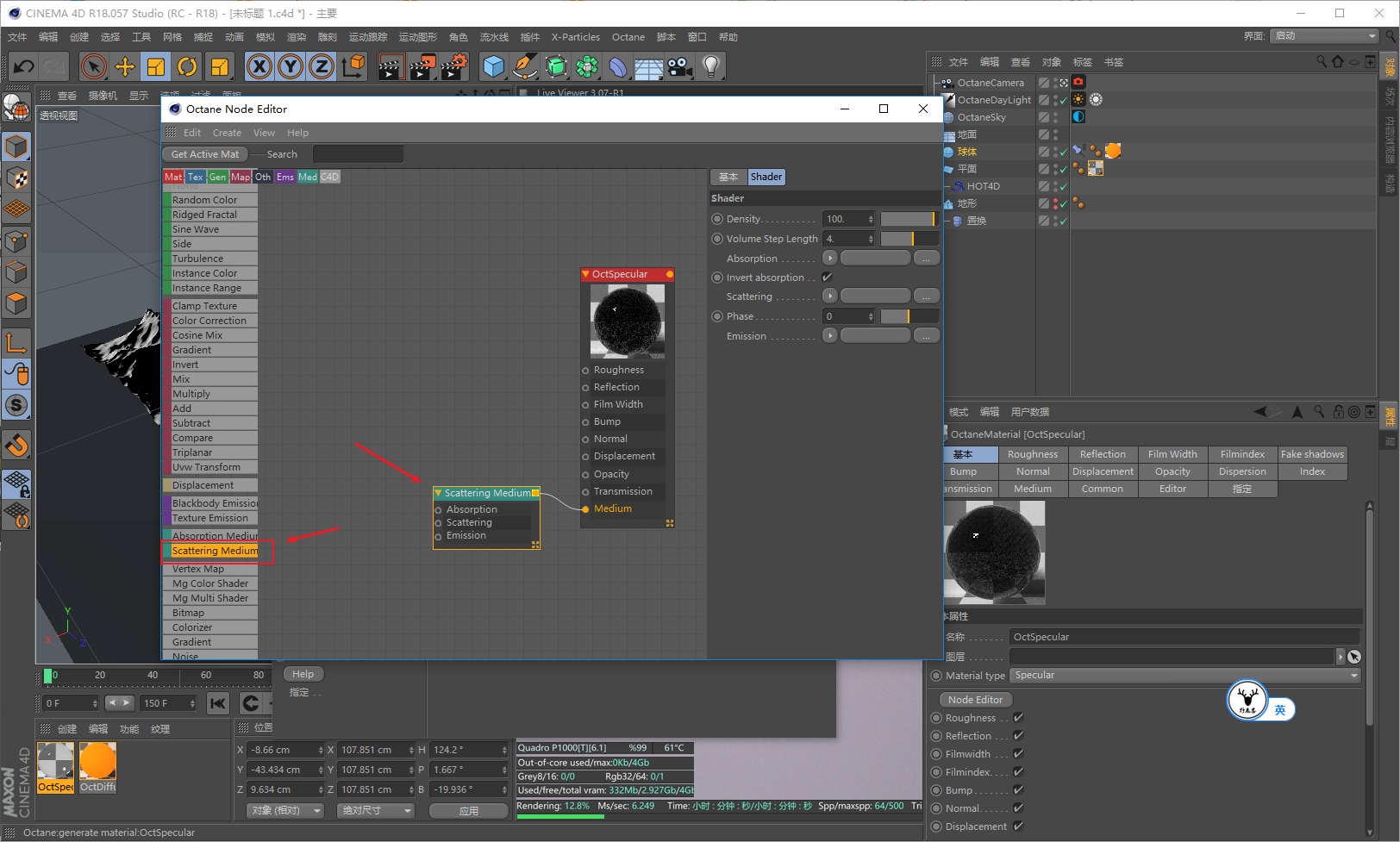The image size is (1400, 842).
Task: Click the Undo arrow icon
Action: click(x=23, y=66)
